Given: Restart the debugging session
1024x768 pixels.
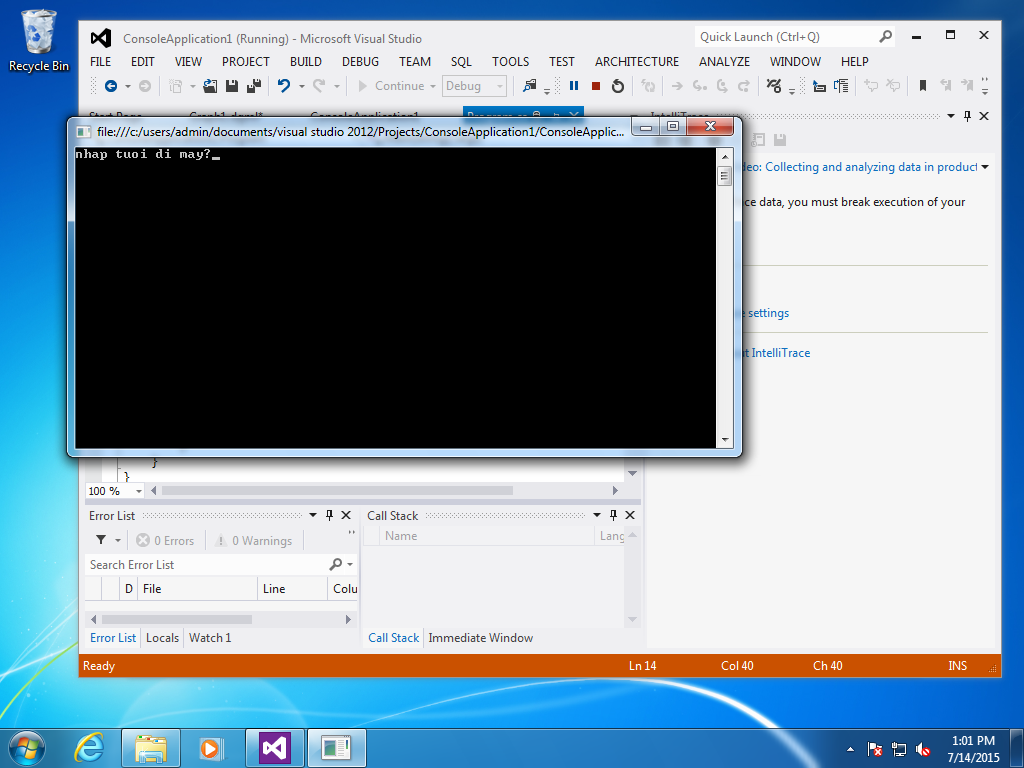Looking at the screenshot, I should click(x=618, y=86).
